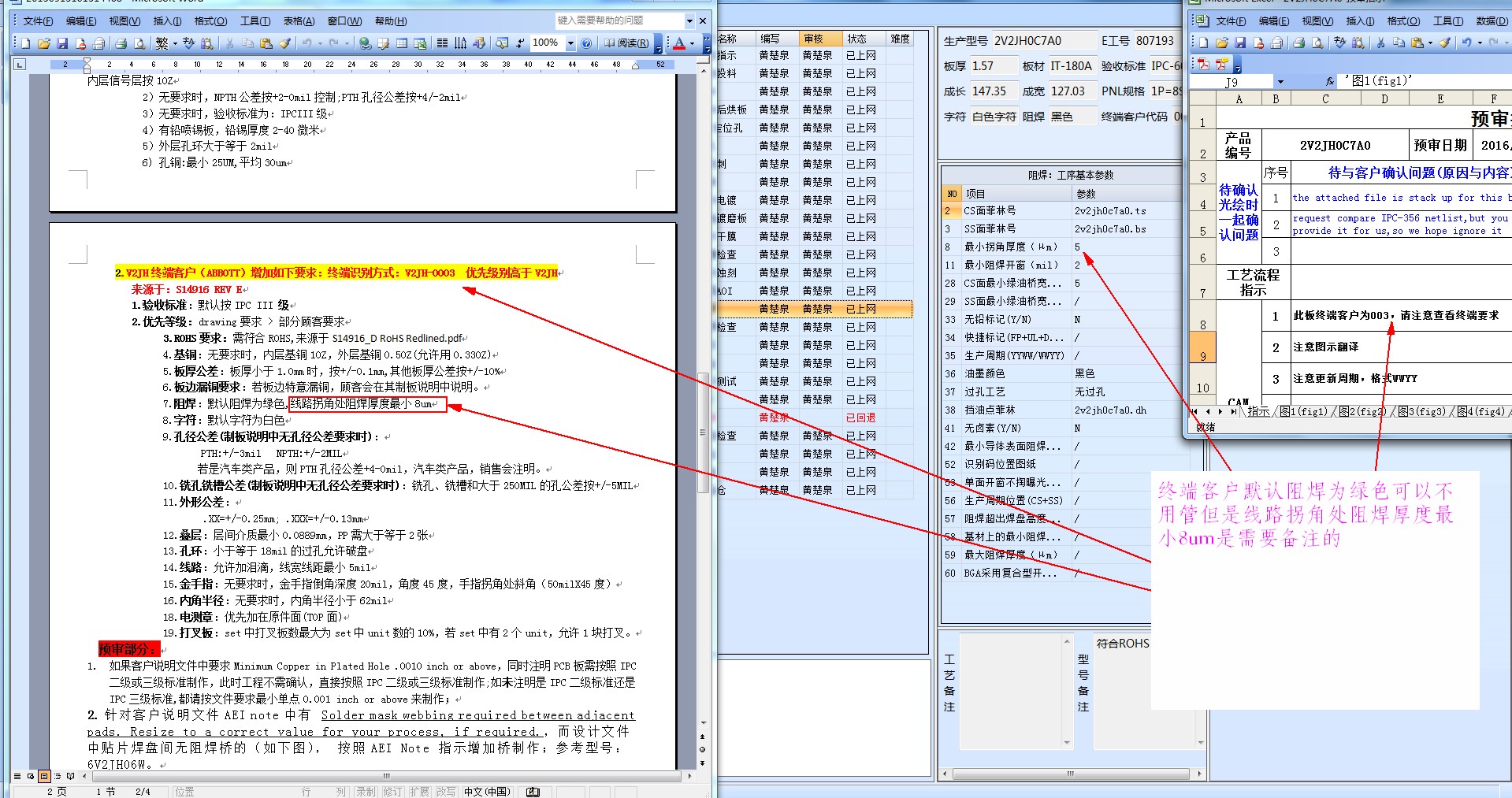1512x798 pixels.
Task: Click the 状态 column header in the list
Action: pos(864,39)
